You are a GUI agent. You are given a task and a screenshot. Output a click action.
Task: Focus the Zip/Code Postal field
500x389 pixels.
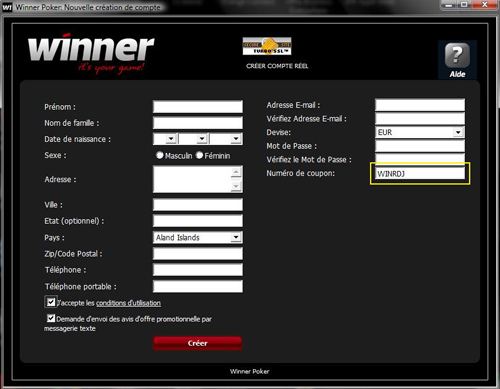(x=198, y=253)
